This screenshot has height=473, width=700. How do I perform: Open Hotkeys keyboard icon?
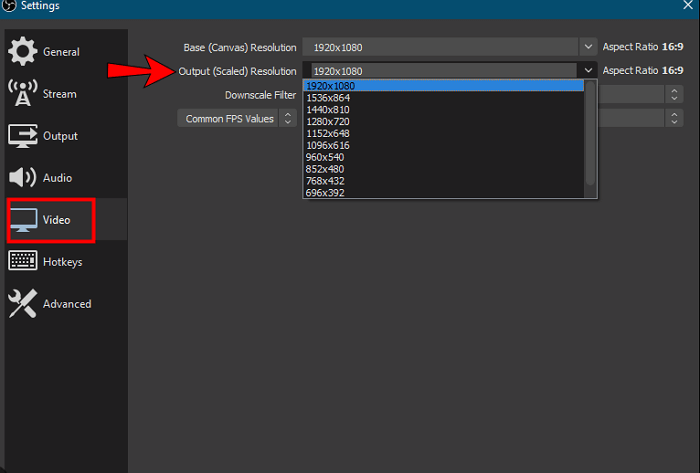[22, 262]
